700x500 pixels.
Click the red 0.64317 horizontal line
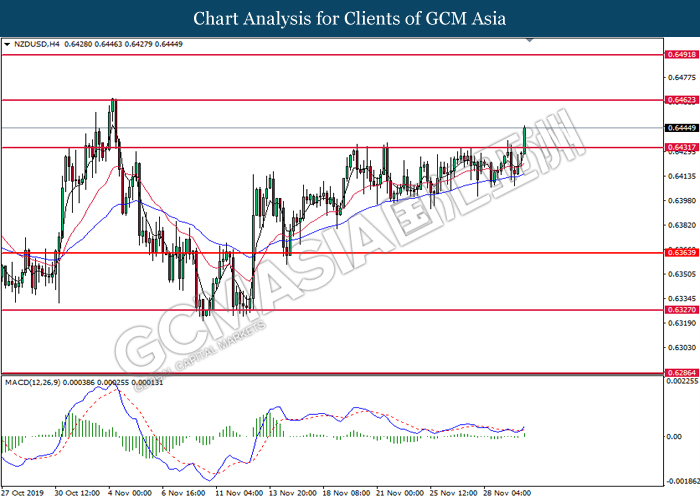point(333,147)
